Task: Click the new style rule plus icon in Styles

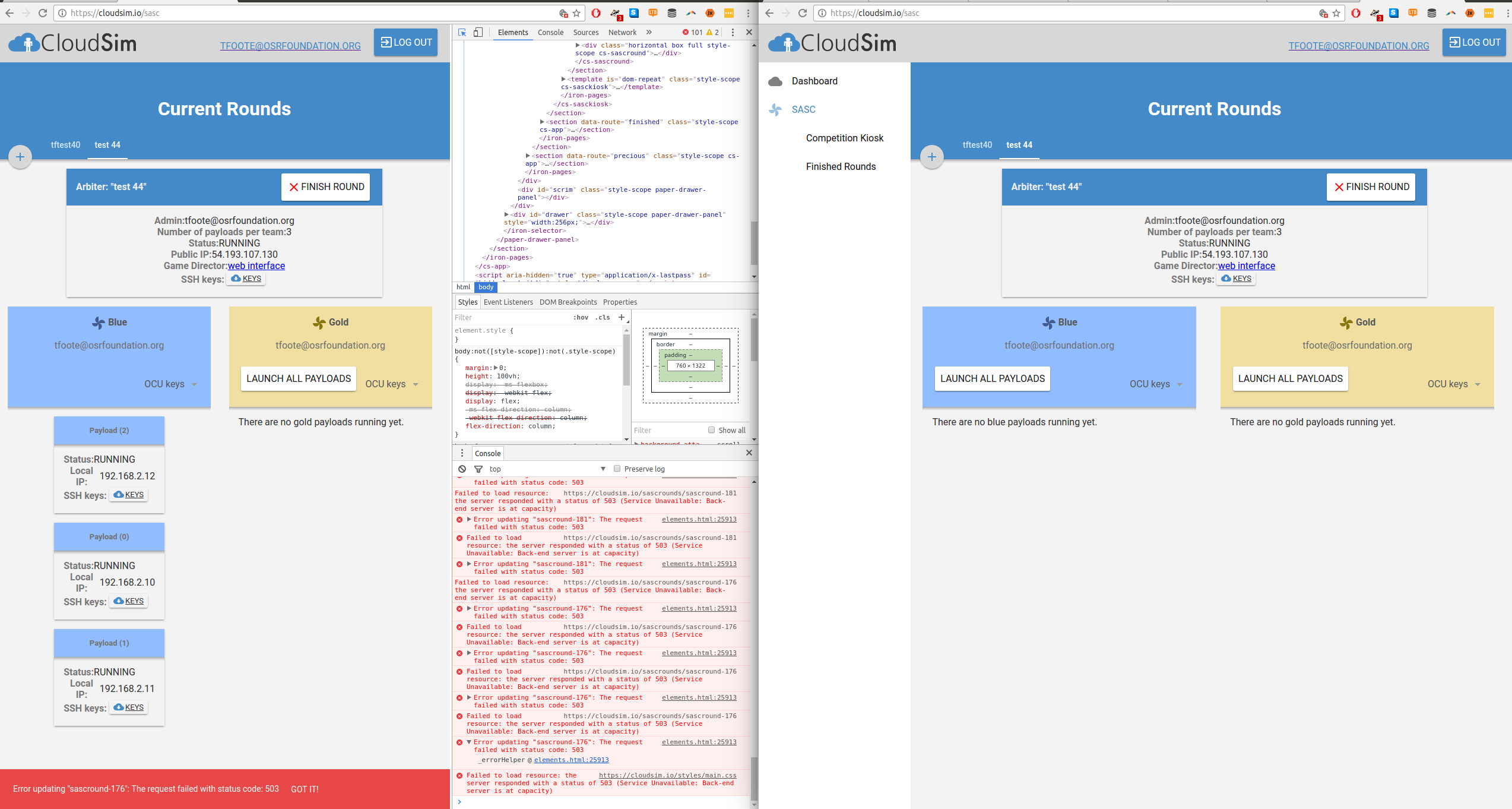Action: point(622,317)
